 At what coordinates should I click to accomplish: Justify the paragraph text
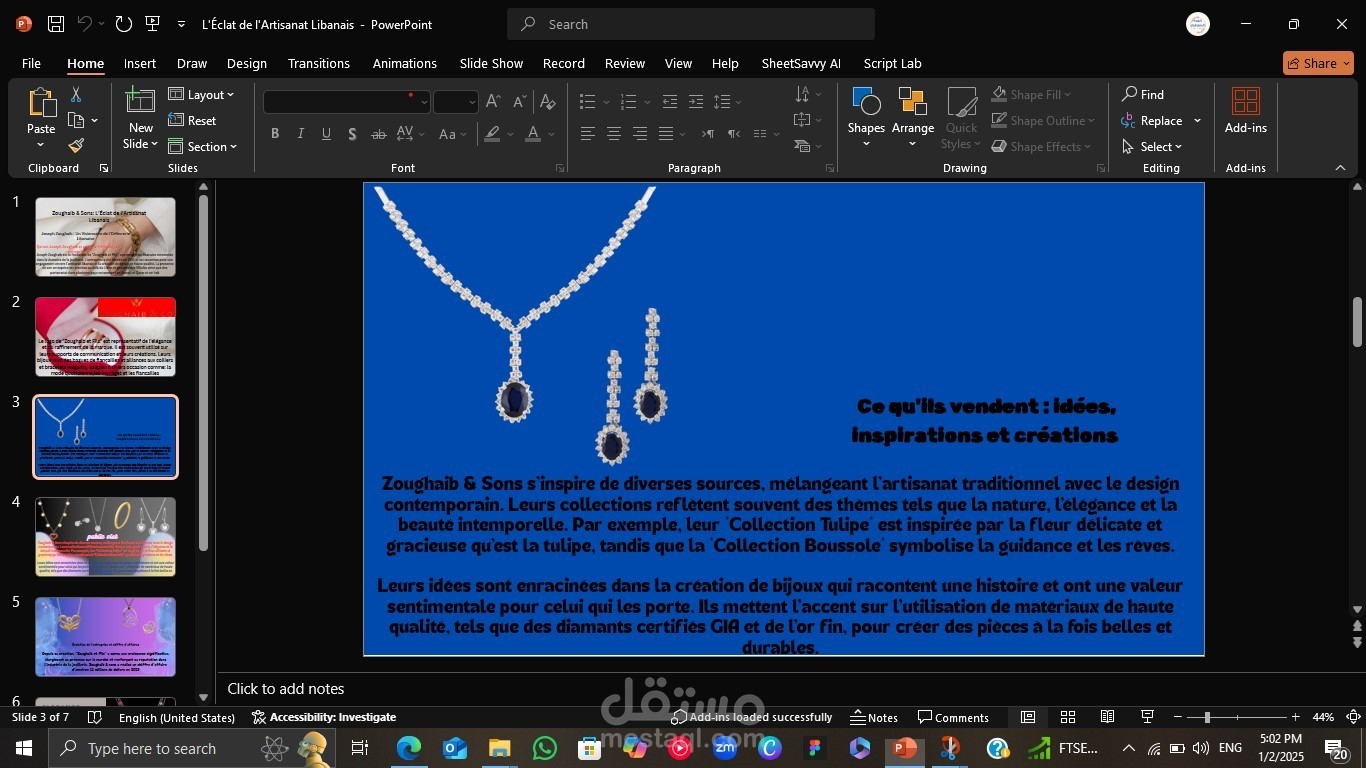tap(666, 134)
